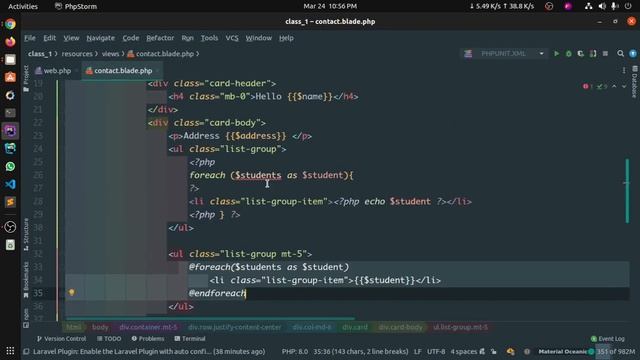640x360 pixels.
Task: Run the PHPUNIT.XML configuration with the play icon
Action: (x=556, y=53)
